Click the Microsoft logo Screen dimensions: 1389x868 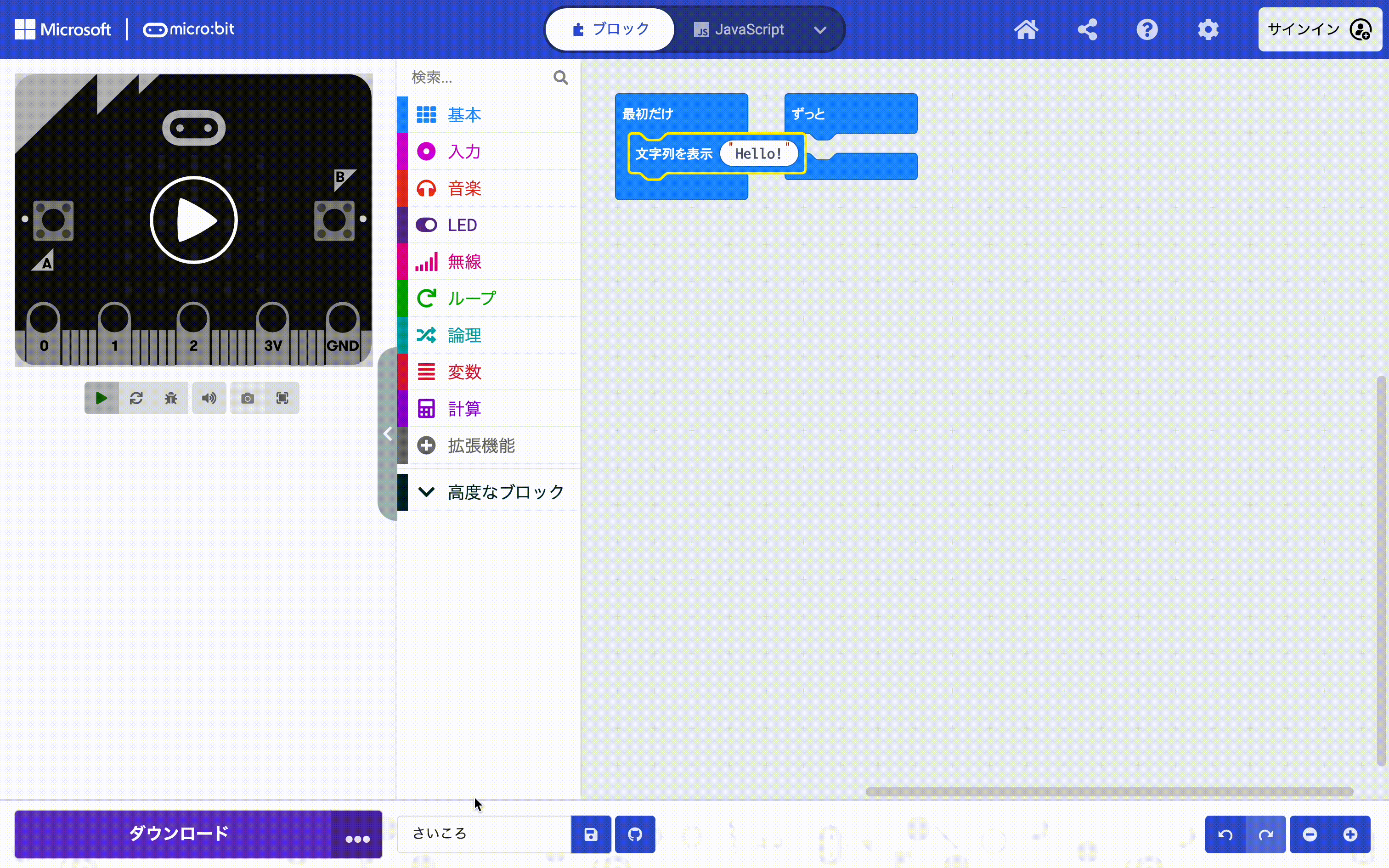(x=63, y=29)
